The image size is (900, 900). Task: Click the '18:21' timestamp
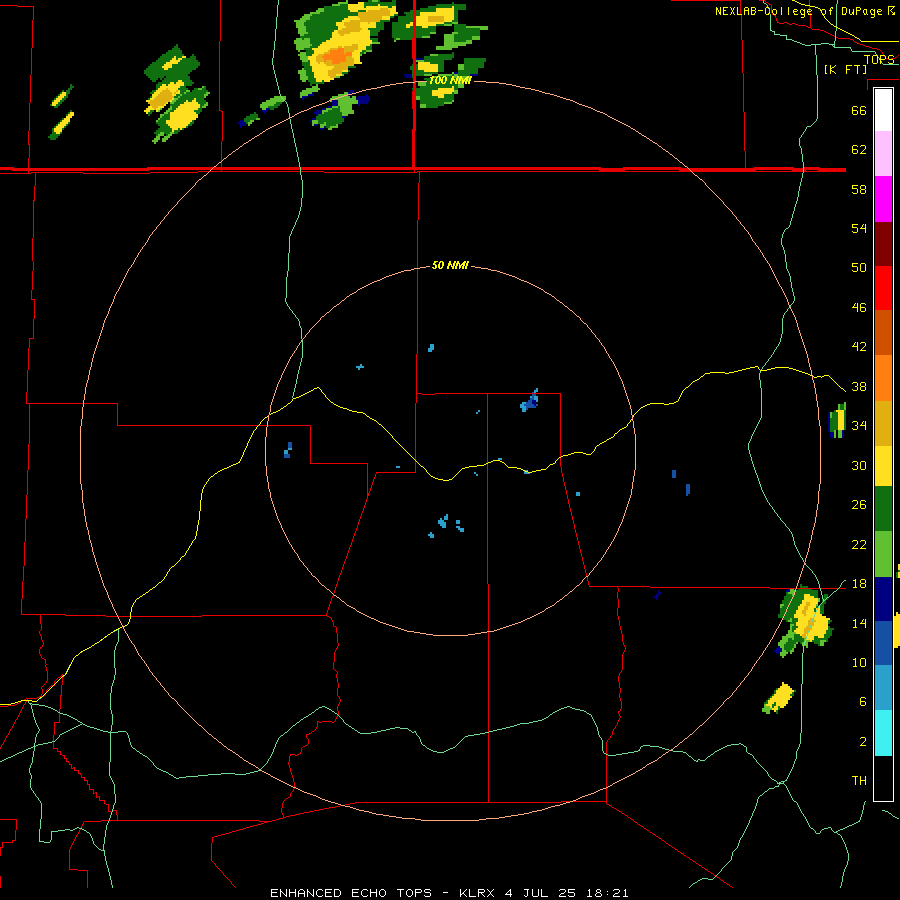607,893
